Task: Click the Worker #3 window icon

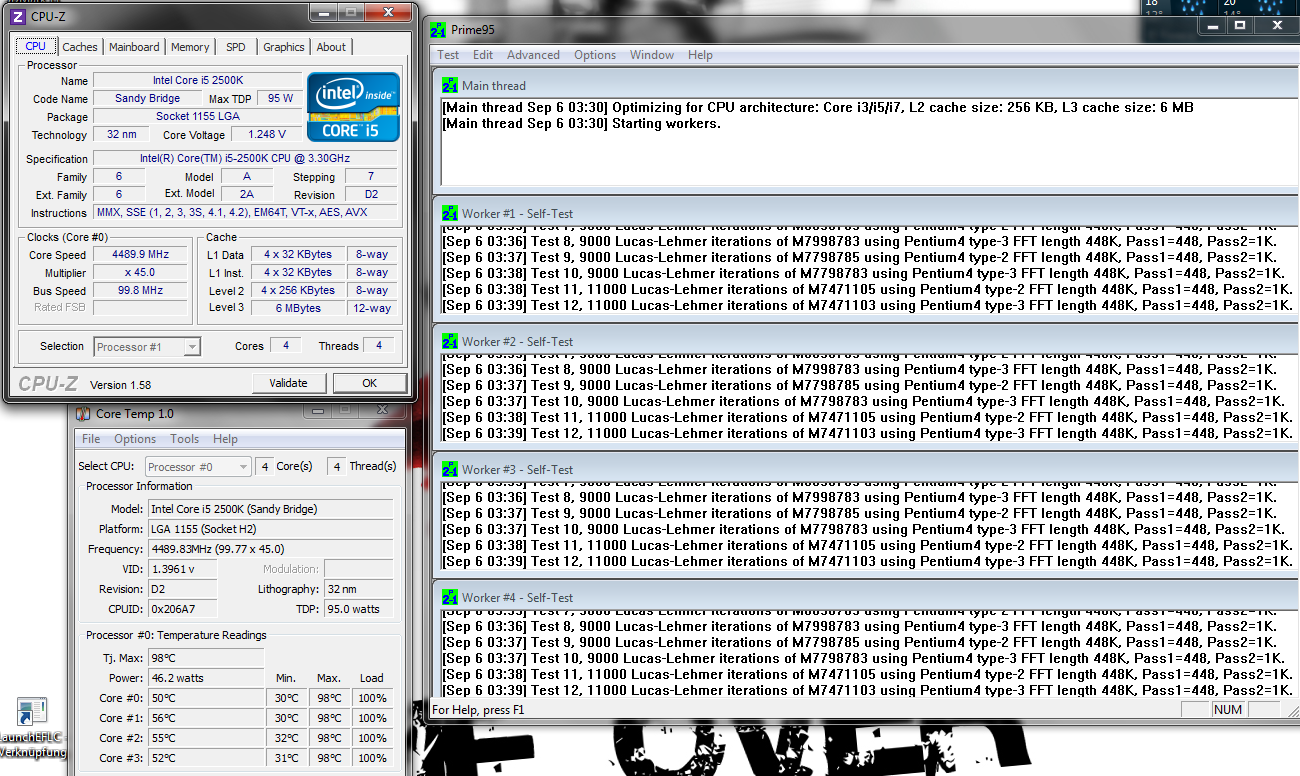Action: 450,470
